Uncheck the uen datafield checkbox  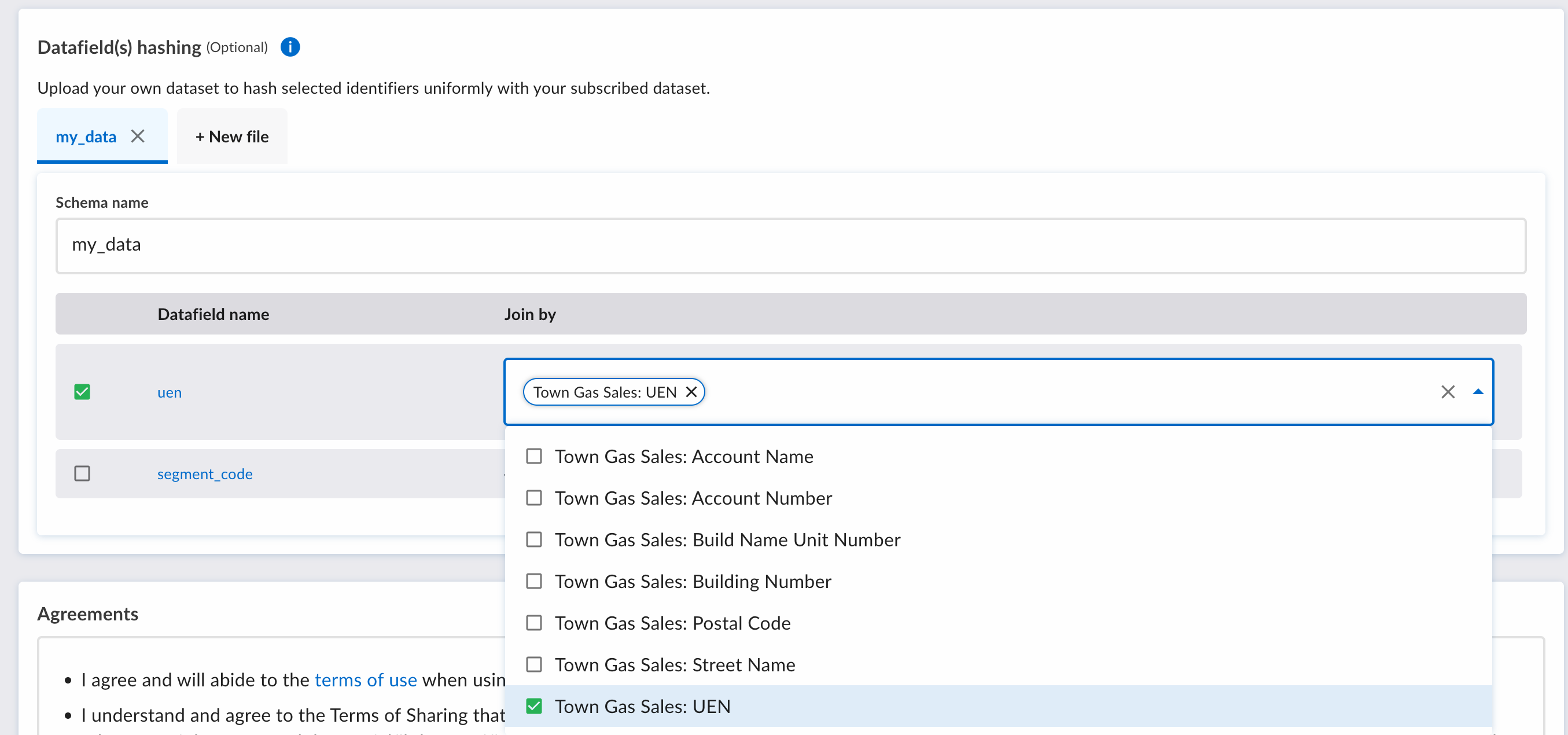click(82, 392)
